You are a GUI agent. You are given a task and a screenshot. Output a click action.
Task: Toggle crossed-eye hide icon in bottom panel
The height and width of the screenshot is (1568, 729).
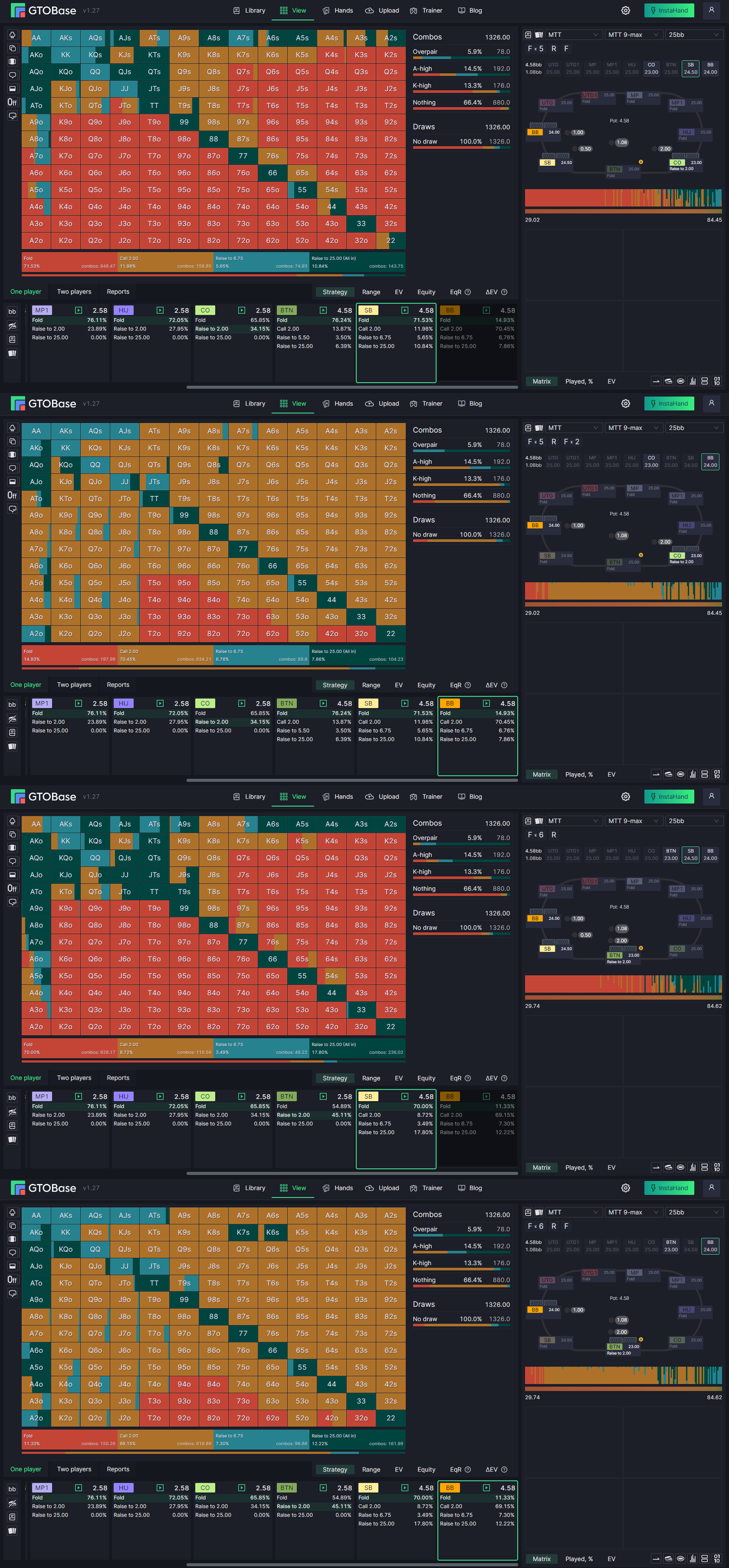[x=12, y=1503]
